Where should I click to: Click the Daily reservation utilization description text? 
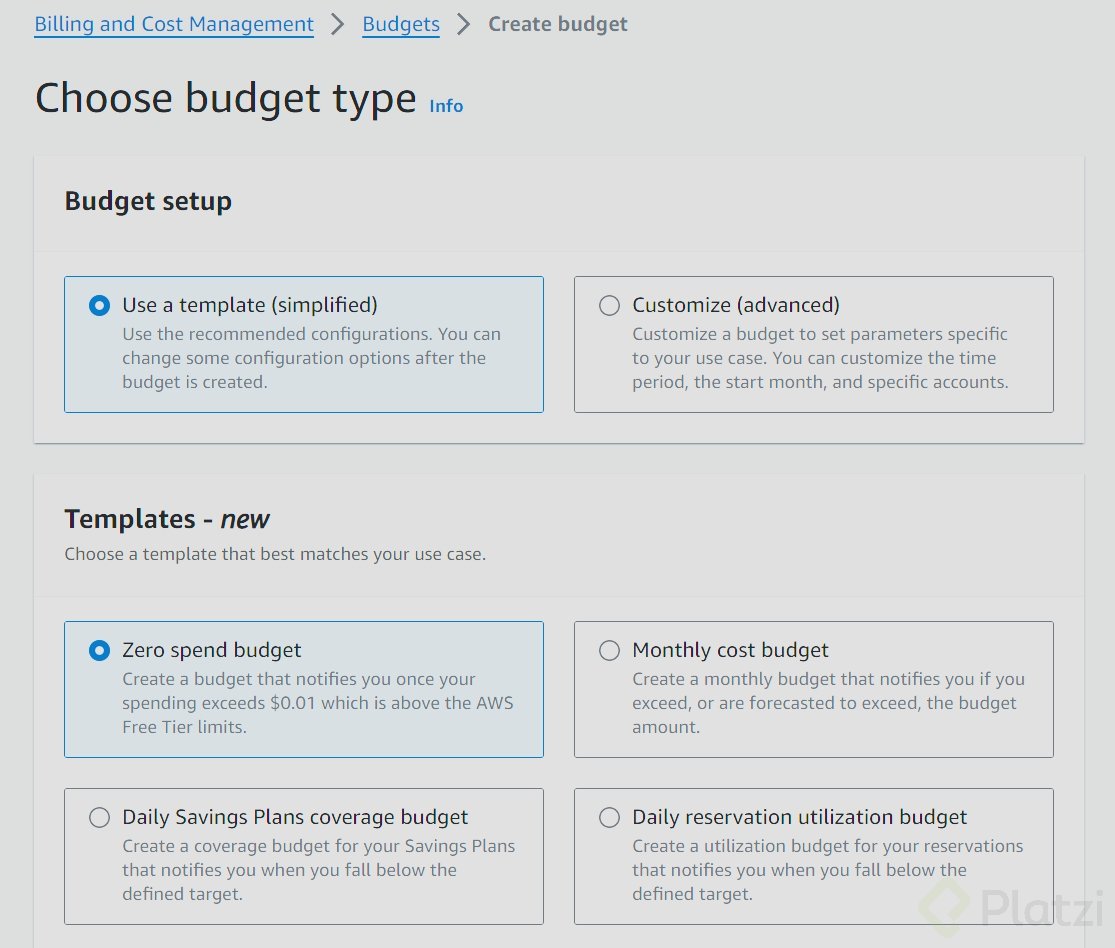[827, 870]
